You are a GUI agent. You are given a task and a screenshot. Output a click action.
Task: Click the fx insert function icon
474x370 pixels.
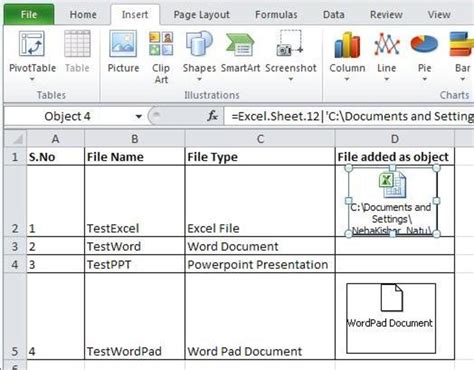click(x=212, y=116)
